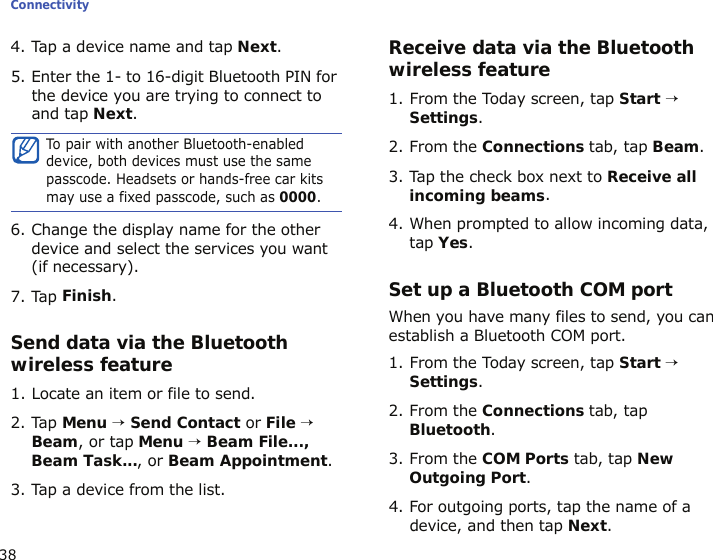Viewport: 713px width, 560px height.
Task: Click the bold 'Beam Appointment' text
Action: click(248, 461)
